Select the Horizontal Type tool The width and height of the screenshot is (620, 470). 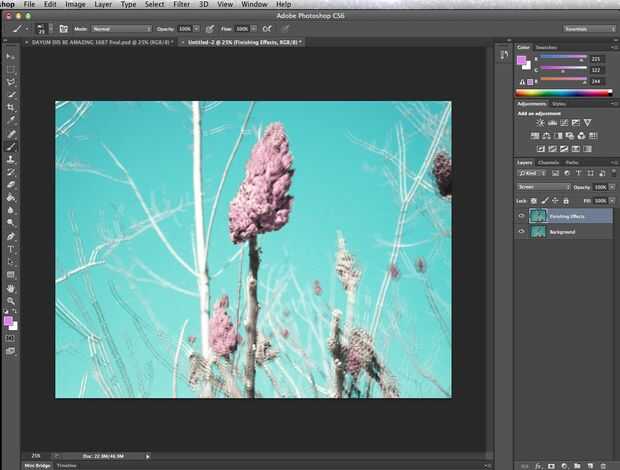click(10, 249)
